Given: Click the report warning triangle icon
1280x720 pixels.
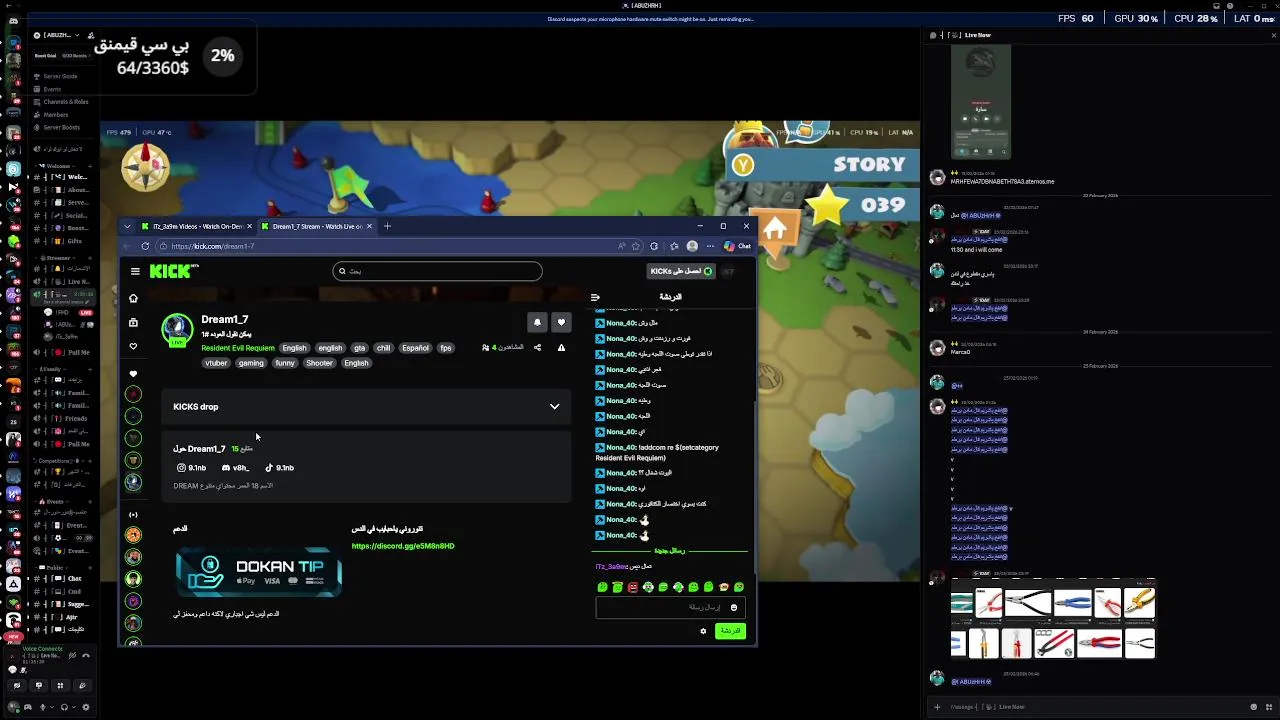Looking at the screenshot, I should (561, 348).
